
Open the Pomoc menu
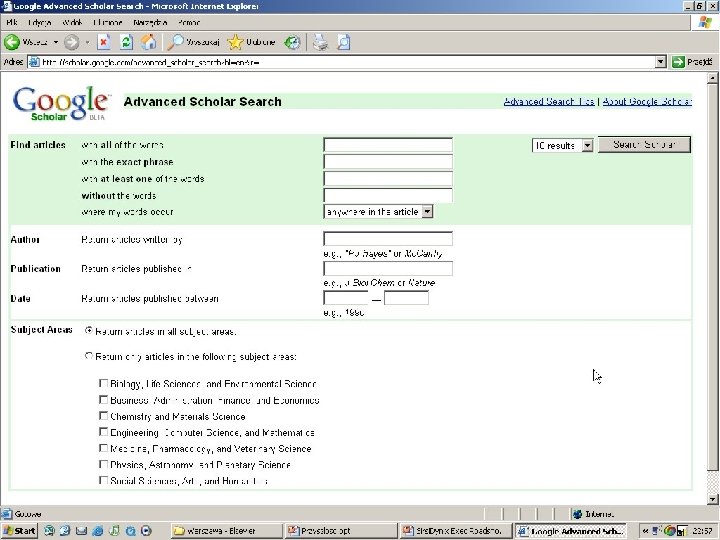(189, 22)
